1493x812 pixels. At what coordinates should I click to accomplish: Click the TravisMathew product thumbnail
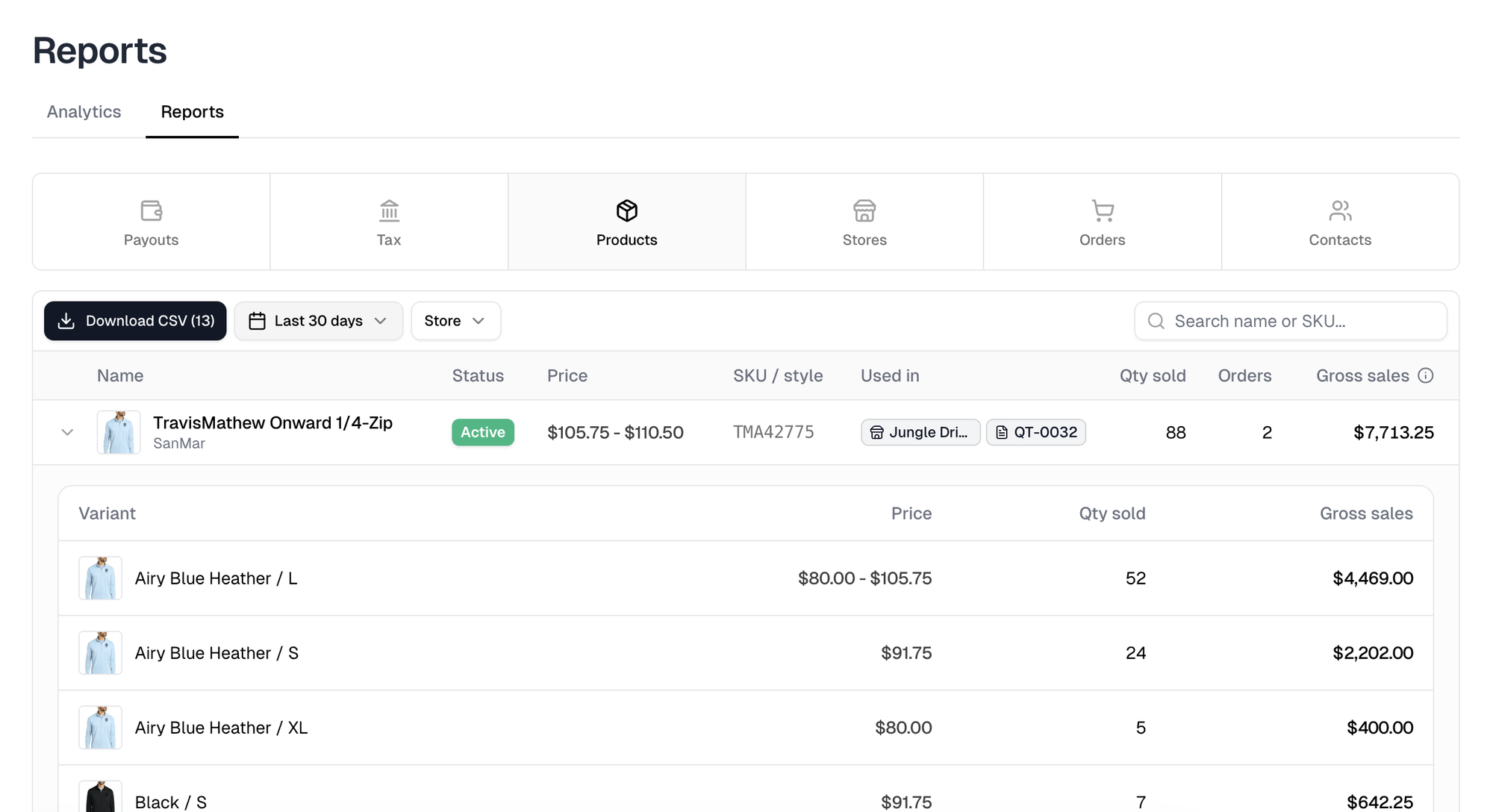pos(119,432)
